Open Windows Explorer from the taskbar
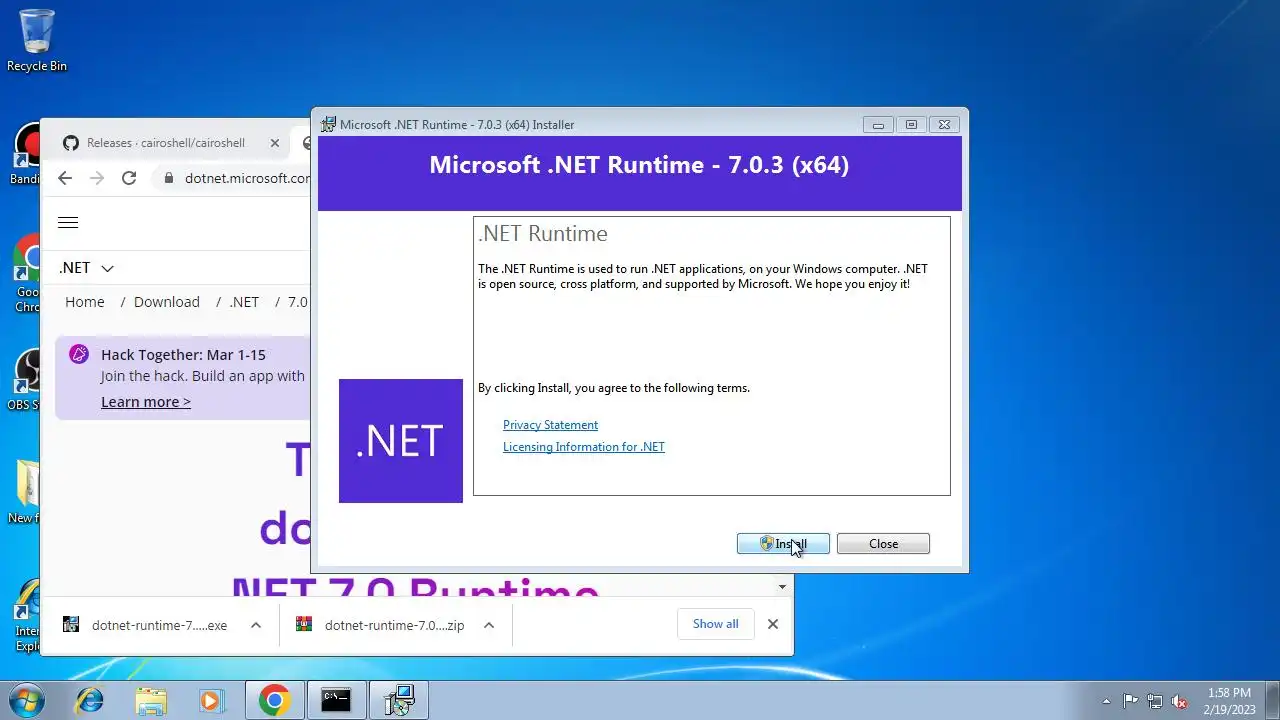The height and width of the screenshot is (720, 1280). click(151, 700)
